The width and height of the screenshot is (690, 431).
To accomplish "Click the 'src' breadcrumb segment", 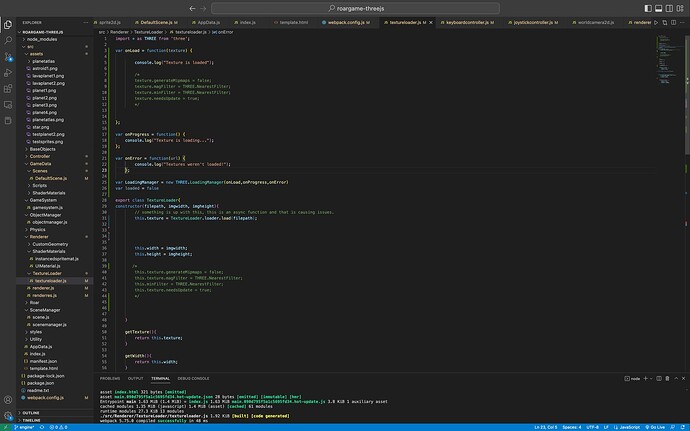I will (x=102, y=32).
